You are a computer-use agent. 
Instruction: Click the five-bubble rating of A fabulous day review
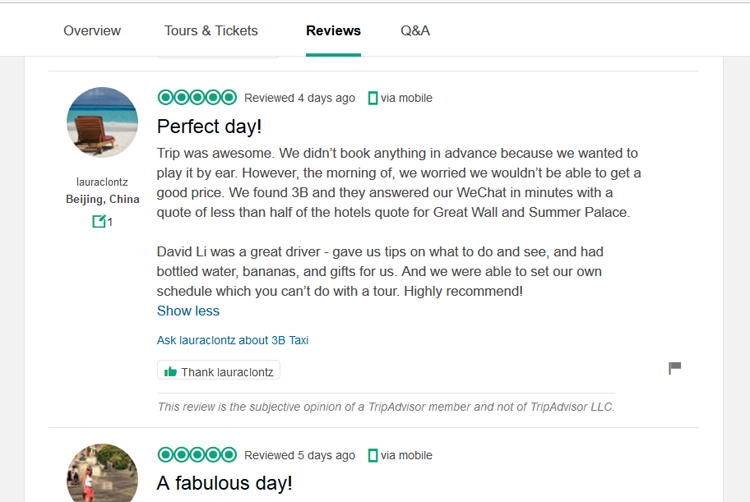[197, 455]
